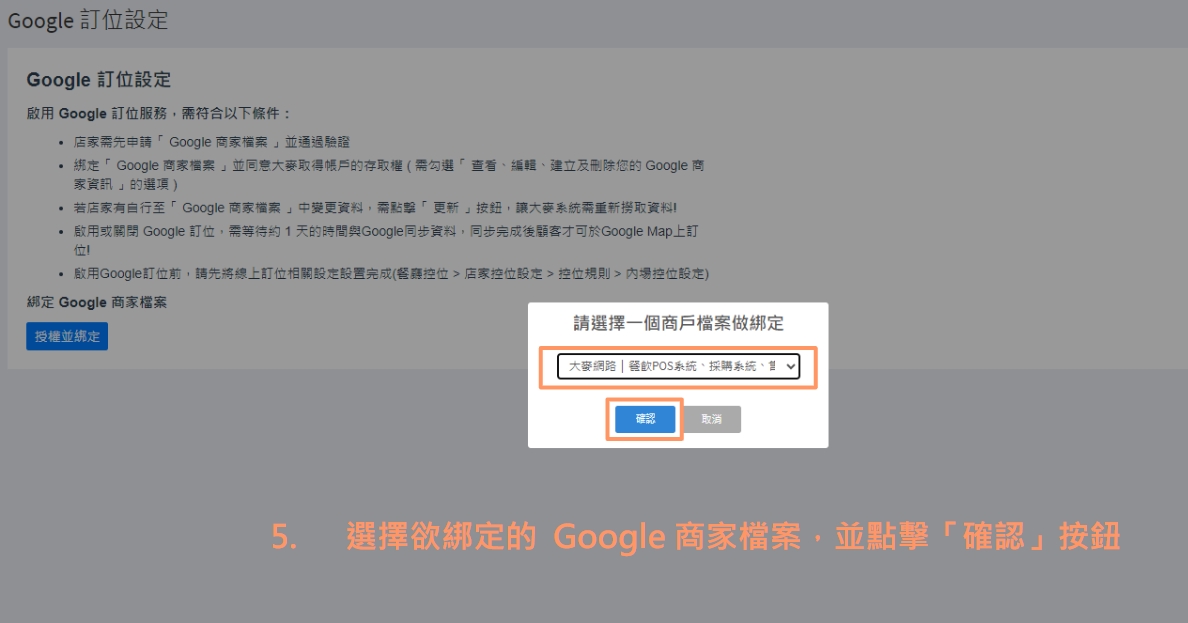
Task: Click the 授權並綁定 button
Action: pyautogui.click(x=67, y=337)
